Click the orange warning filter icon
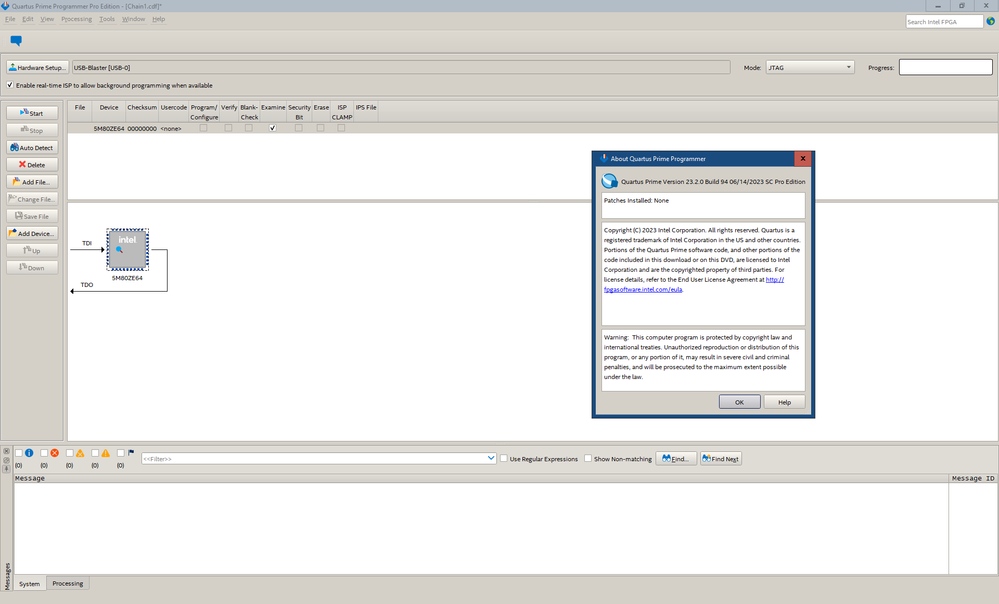Viewport: 999px width, 604px height. coord(105,453)
